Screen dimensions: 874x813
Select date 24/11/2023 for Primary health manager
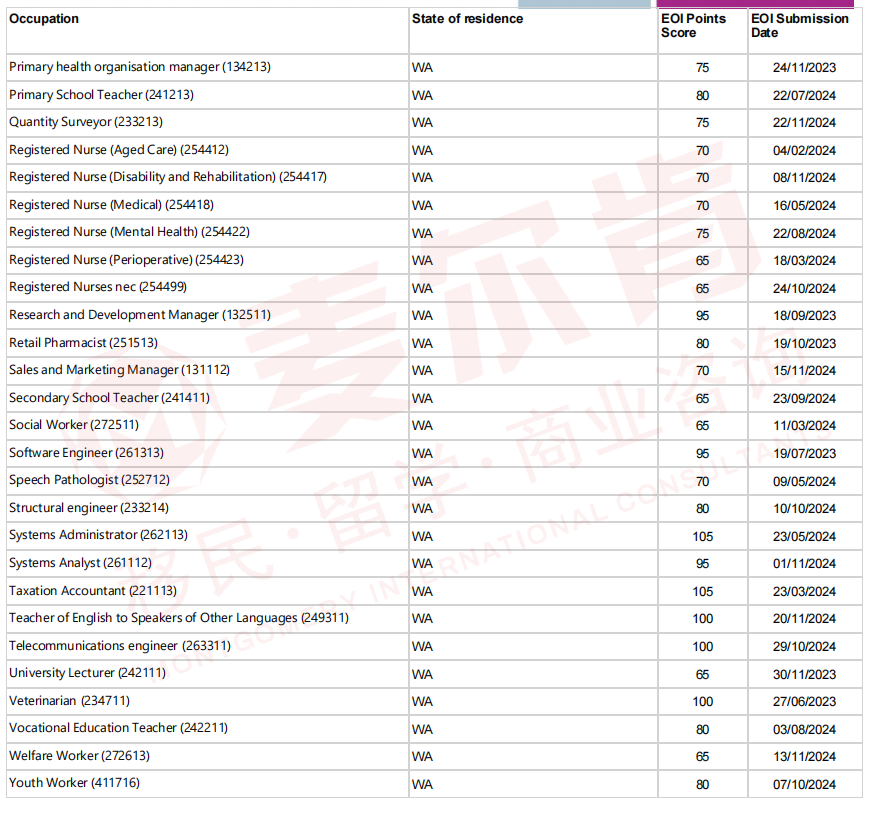click(x=804, y=68)
